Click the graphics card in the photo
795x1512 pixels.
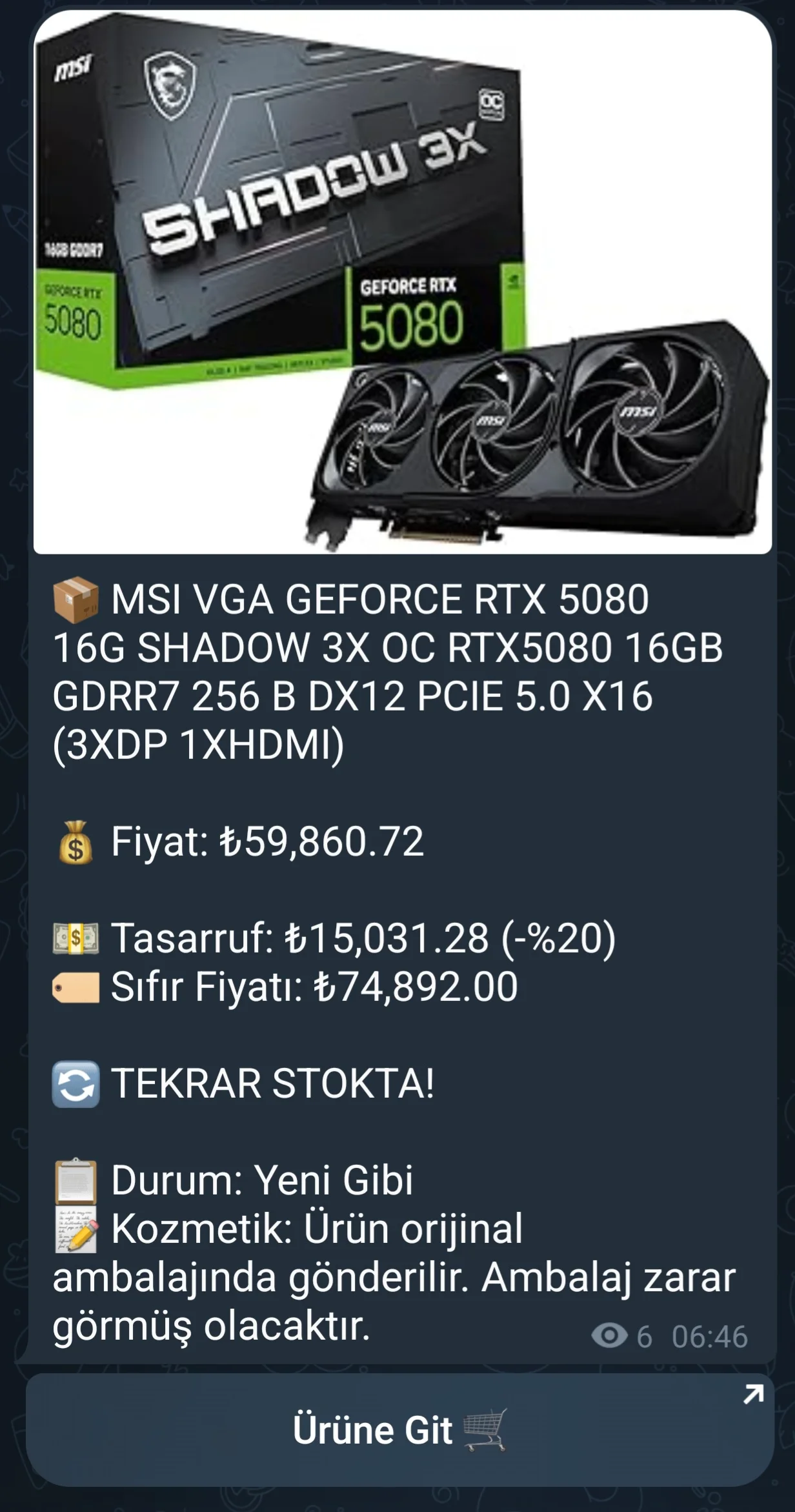pyautogui.click(x=537, y=434)
